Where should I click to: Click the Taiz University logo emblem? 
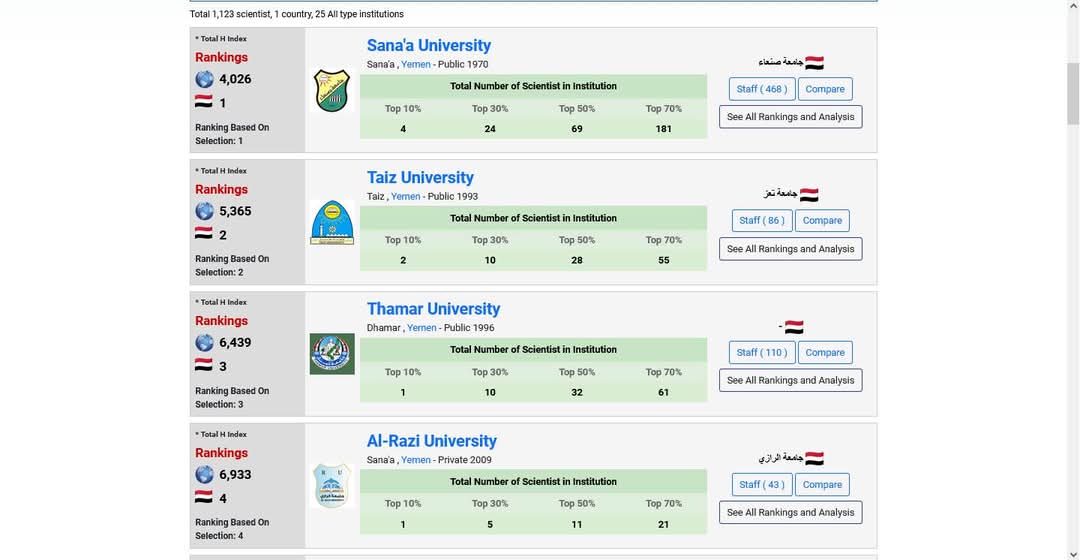tap(332, 222)
